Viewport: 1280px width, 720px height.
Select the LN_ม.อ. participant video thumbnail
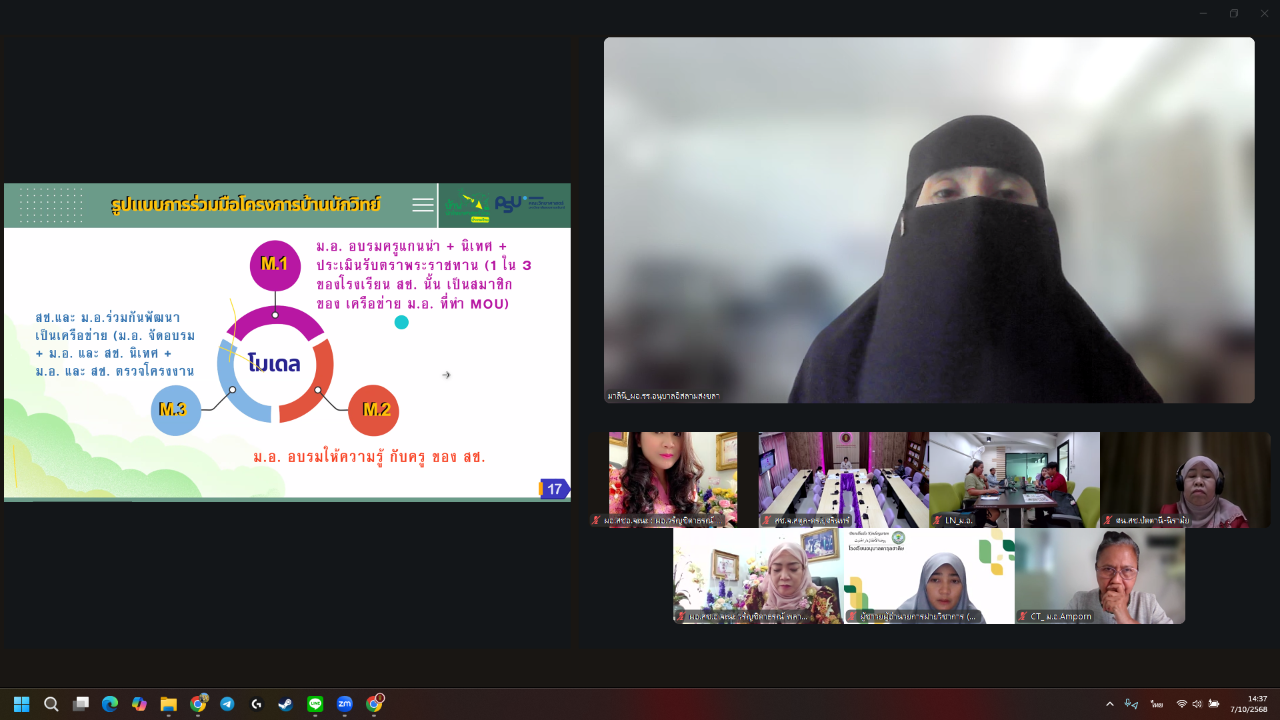pos(1014,479)
